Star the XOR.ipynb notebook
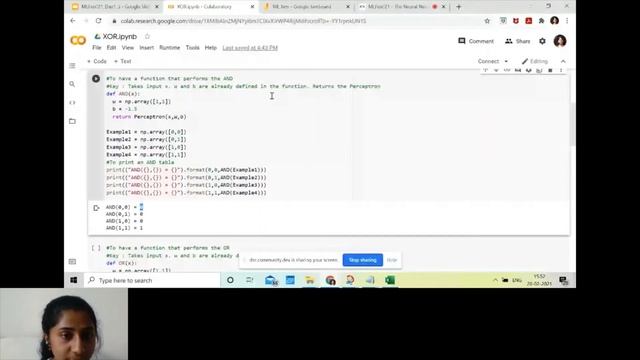640x360 pixels. (x=147, y=36)
